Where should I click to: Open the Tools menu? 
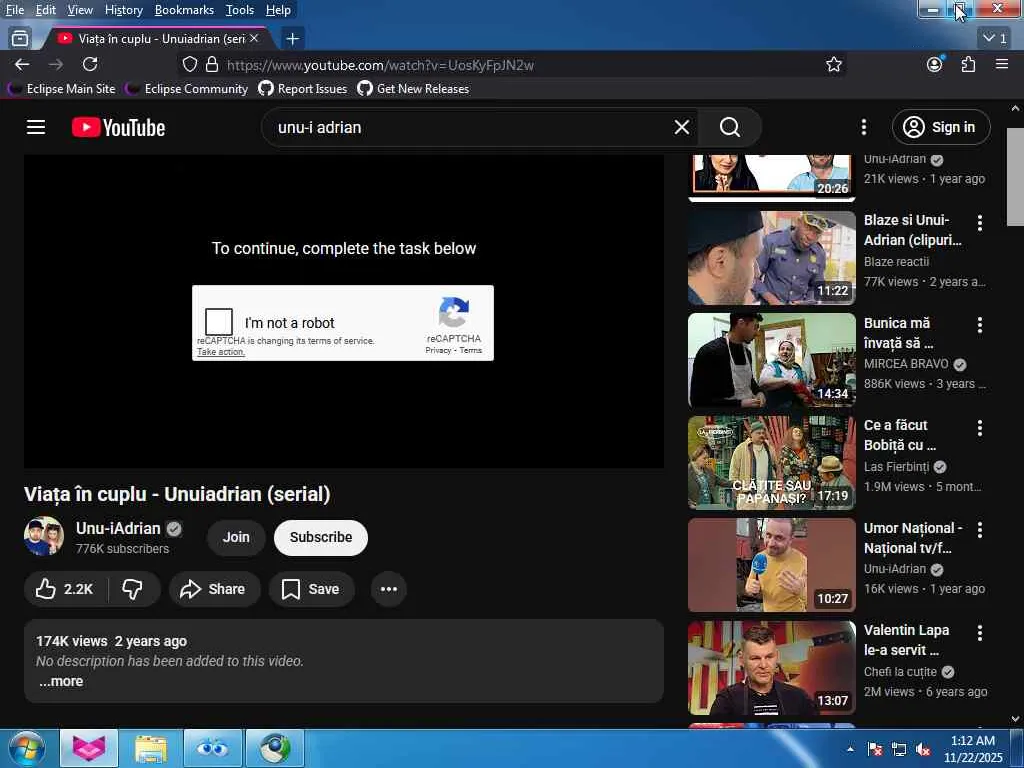(x=240, y=10)
